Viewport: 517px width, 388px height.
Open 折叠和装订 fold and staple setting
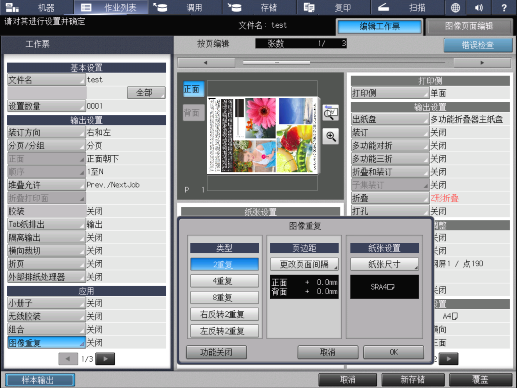coord(390,172)
